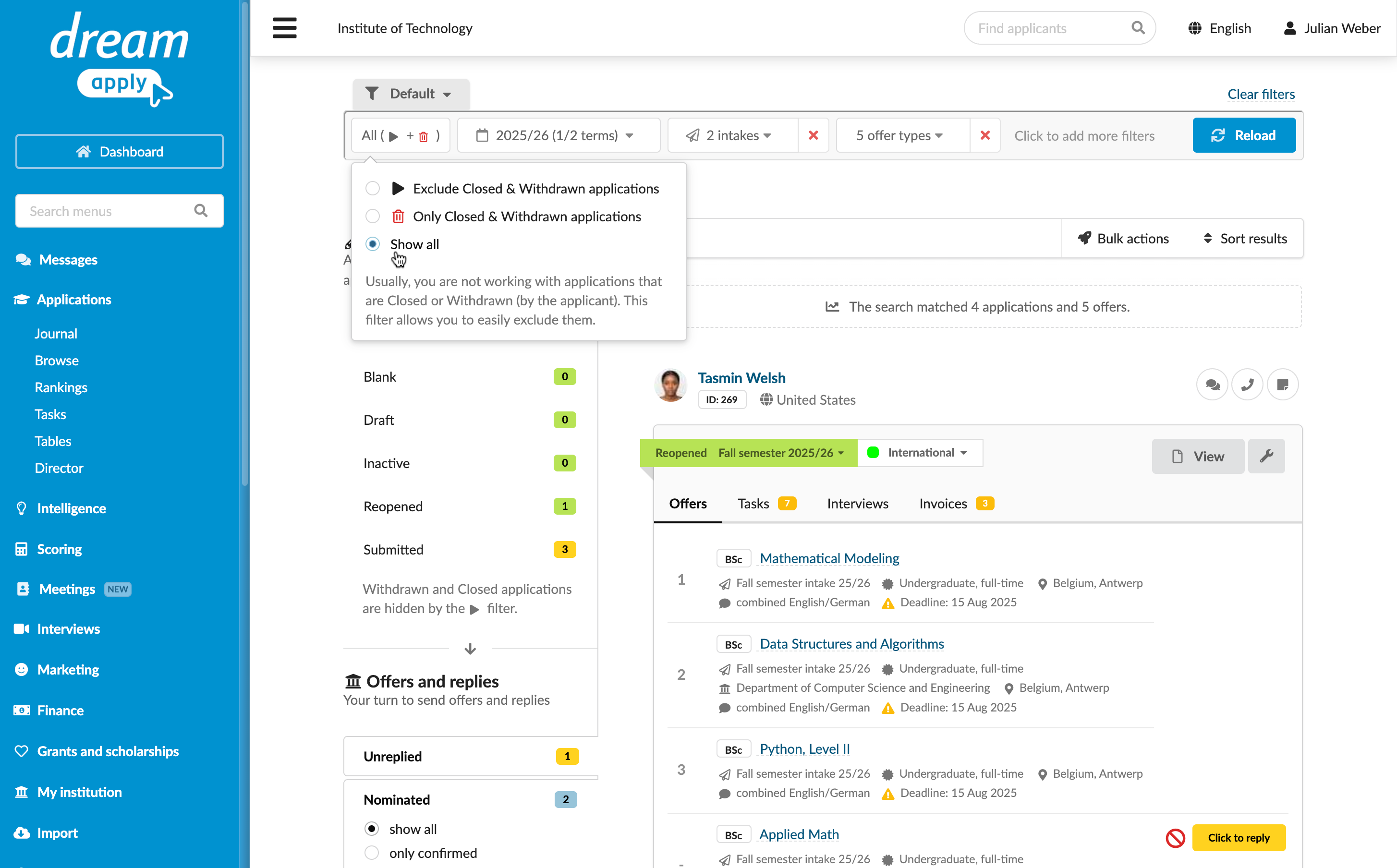Open Grants and scholarships in sidebar
The image size is (1397, 868).
tap(108, 751)
